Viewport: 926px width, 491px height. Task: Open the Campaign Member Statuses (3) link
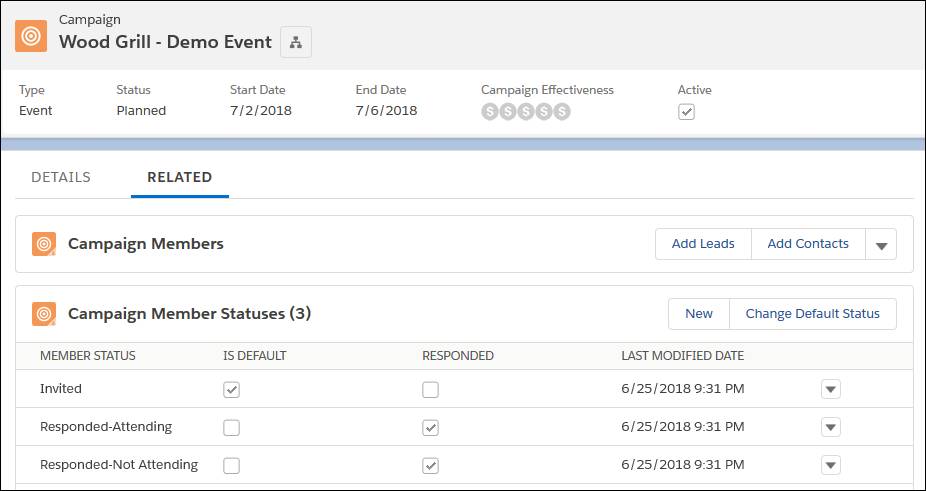pos(190,313)
